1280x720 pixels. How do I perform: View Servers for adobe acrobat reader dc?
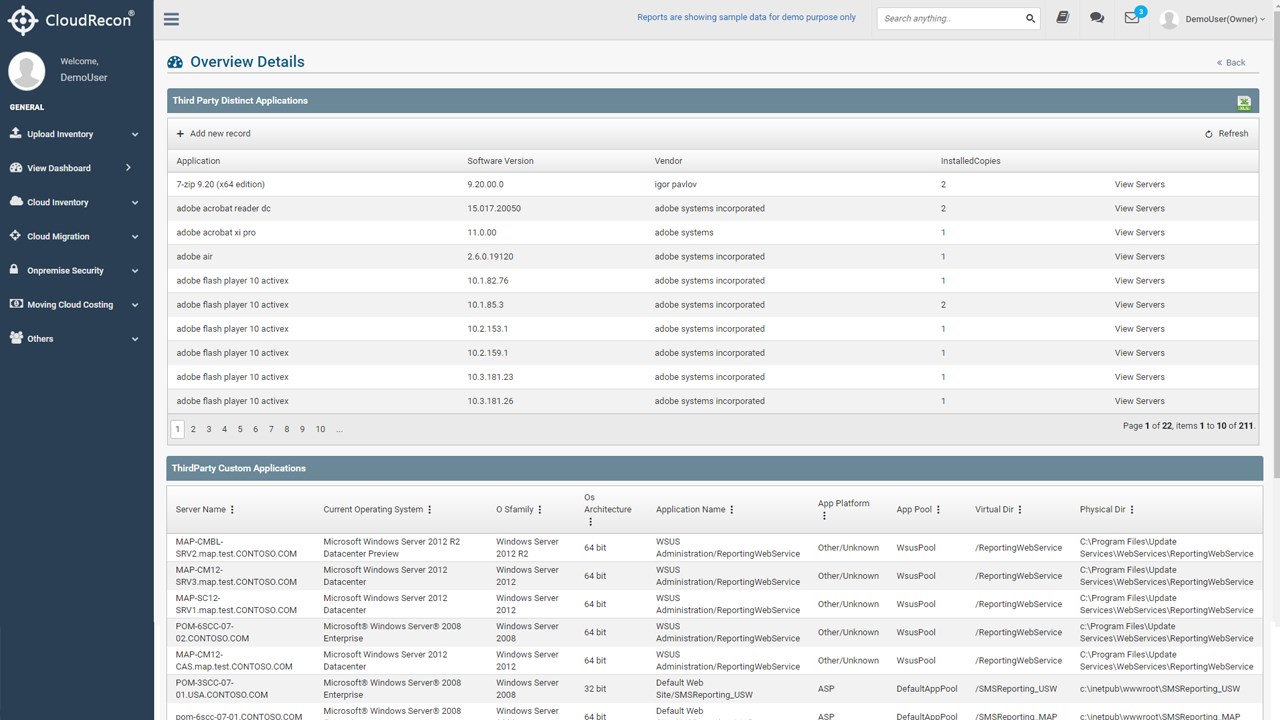1140,209
